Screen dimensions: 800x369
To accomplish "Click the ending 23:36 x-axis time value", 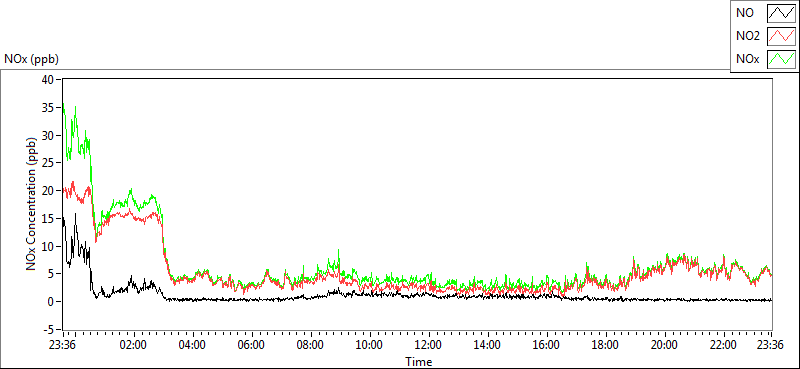I will click(771, 344).
